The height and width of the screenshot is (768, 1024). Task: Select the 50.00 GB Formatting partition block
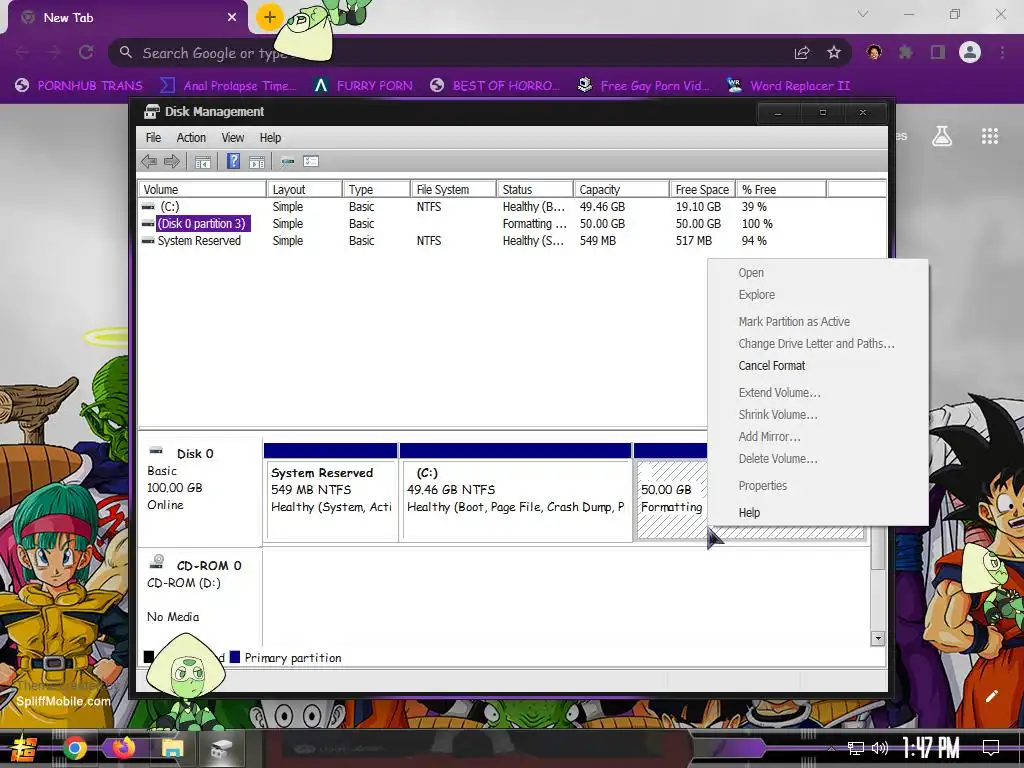click(671, 499)
